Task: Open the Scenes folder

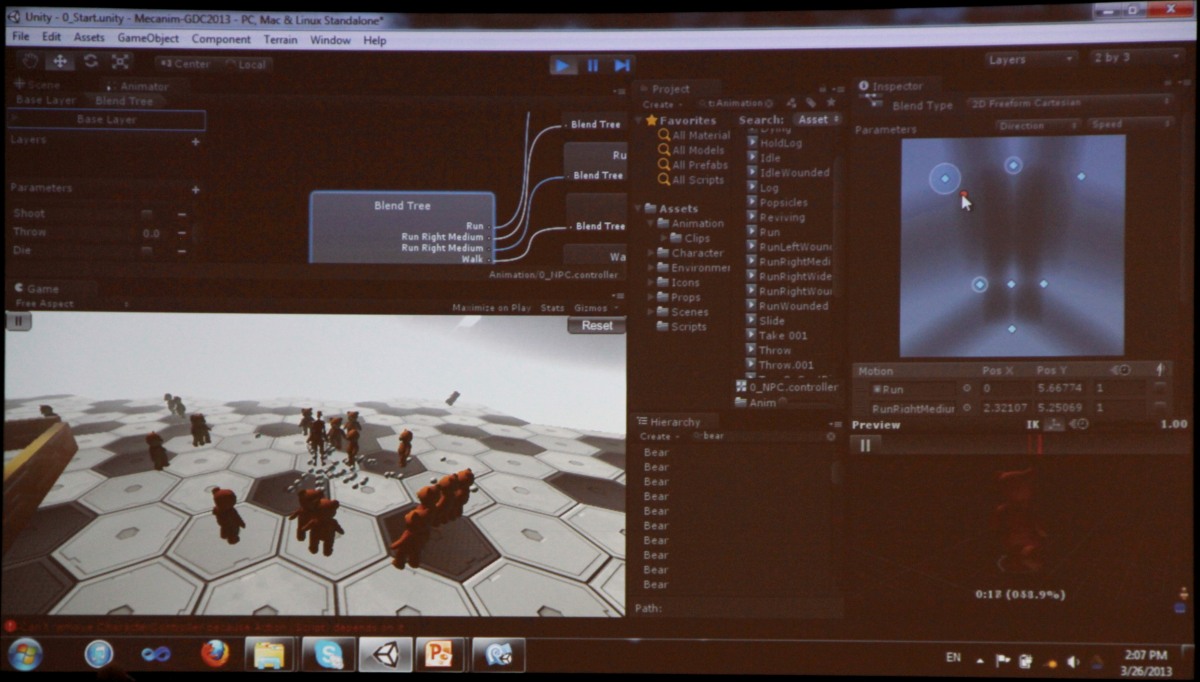Action: [683, 312]
